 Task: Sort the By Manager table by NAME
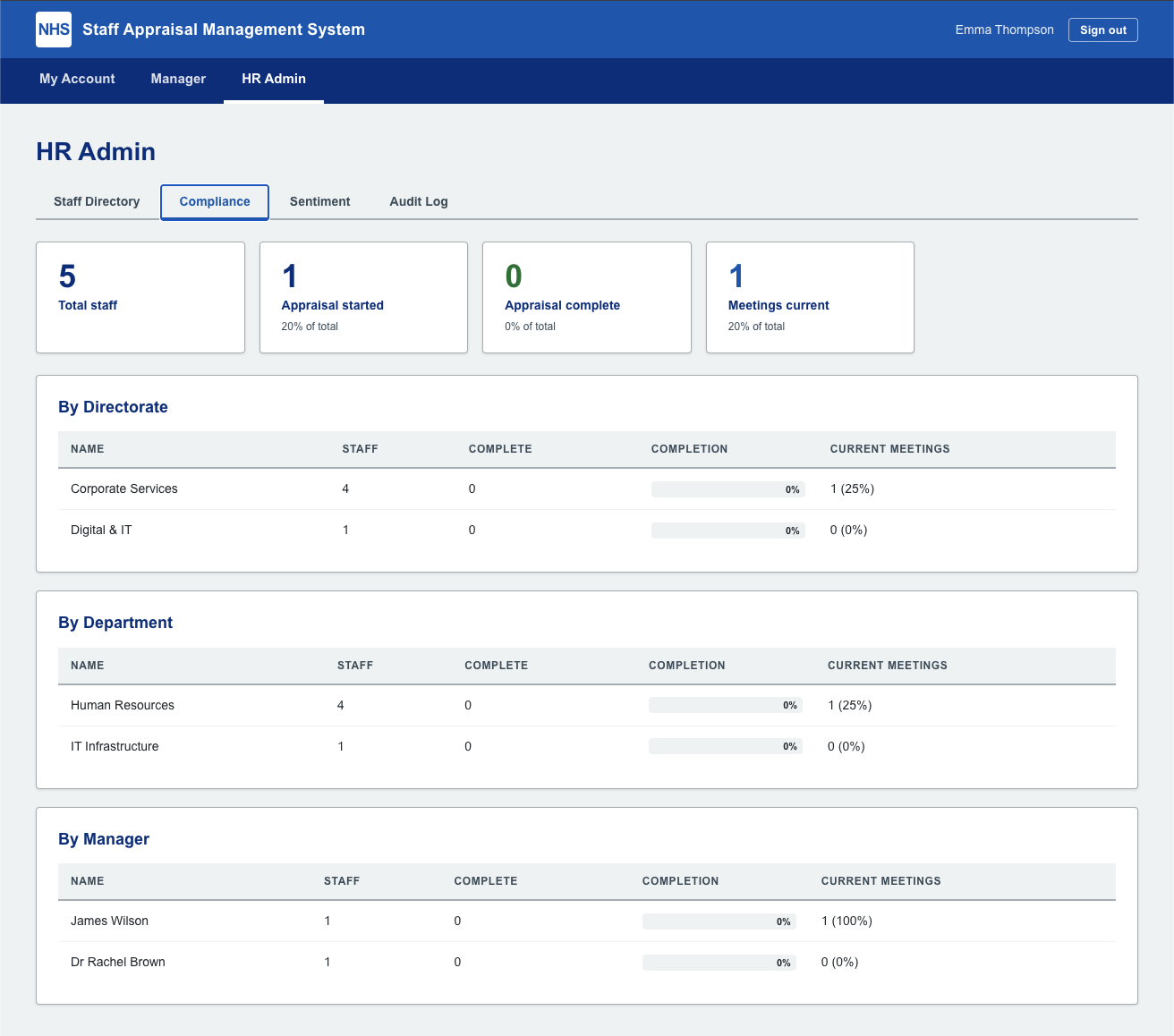(87, 881)
